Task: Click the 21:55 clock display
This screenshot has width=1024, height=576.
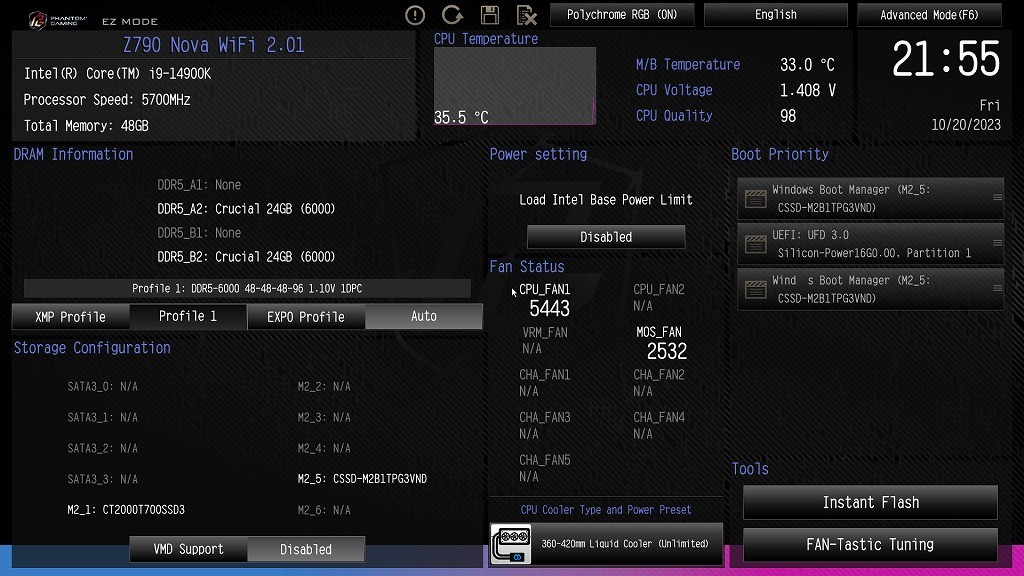Action: [946, 59]
